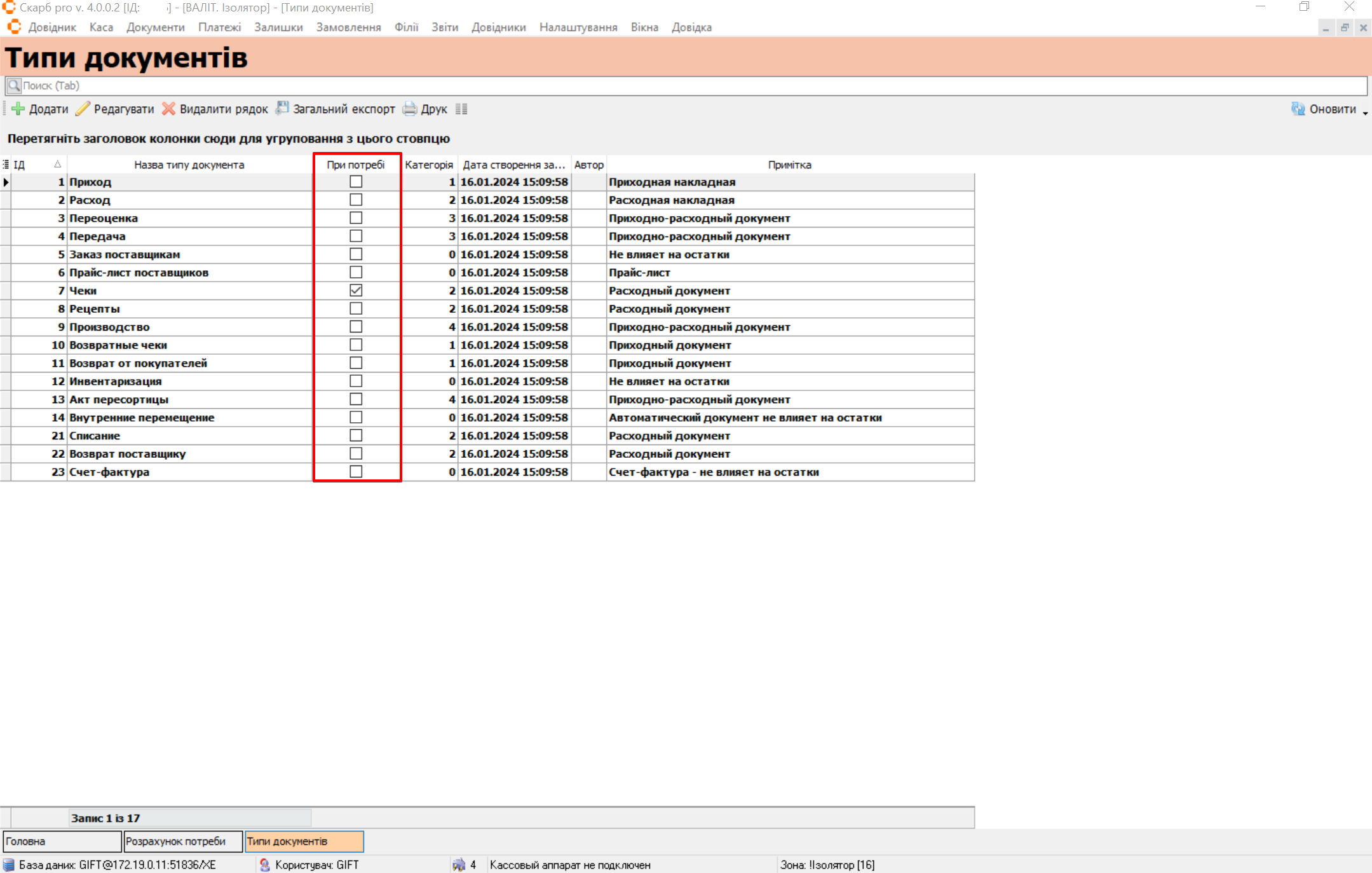Select the Инвентаризация row
Screen dimensions: 1372x873
click(116, 382)
